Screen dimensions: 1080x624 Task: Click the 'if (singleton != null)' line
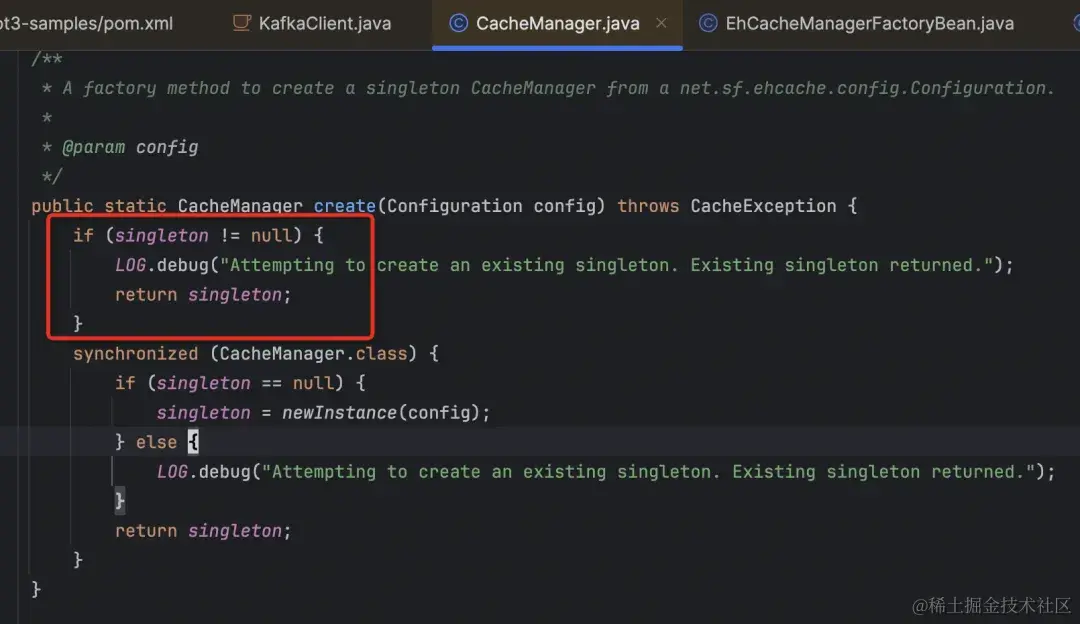[198, 236]
